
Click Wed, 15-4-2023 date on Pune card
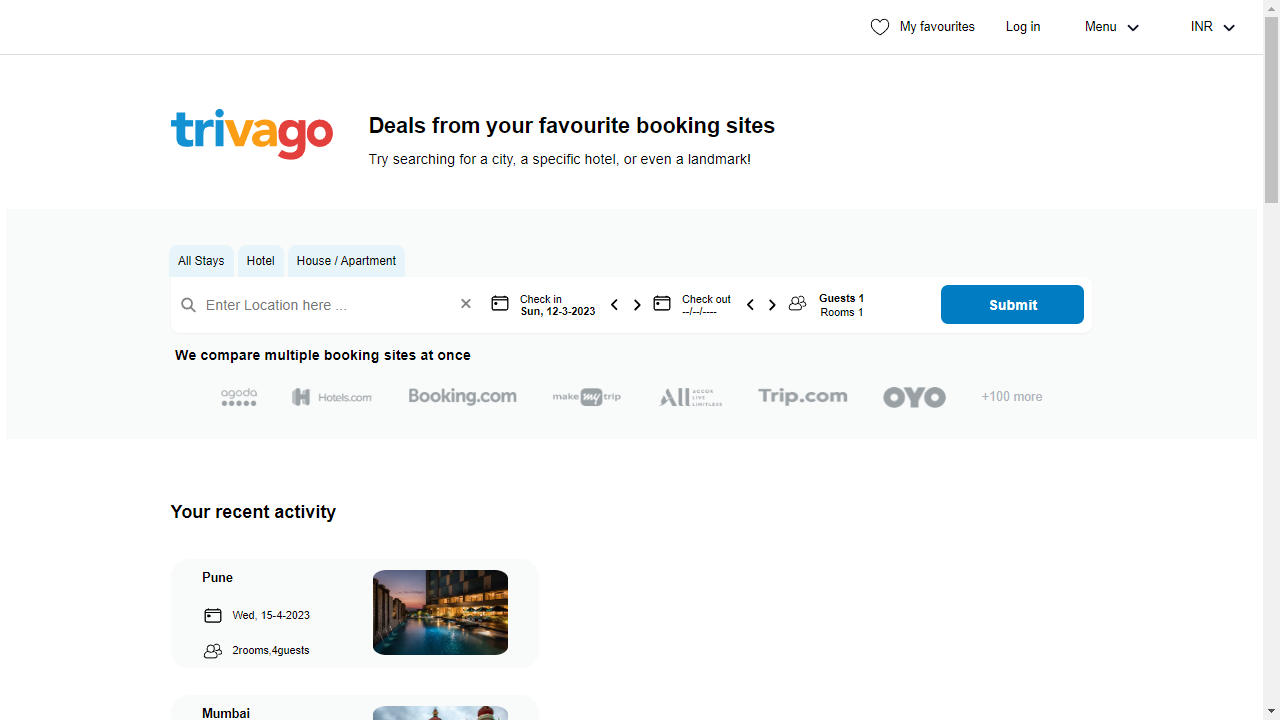[271, 616]
